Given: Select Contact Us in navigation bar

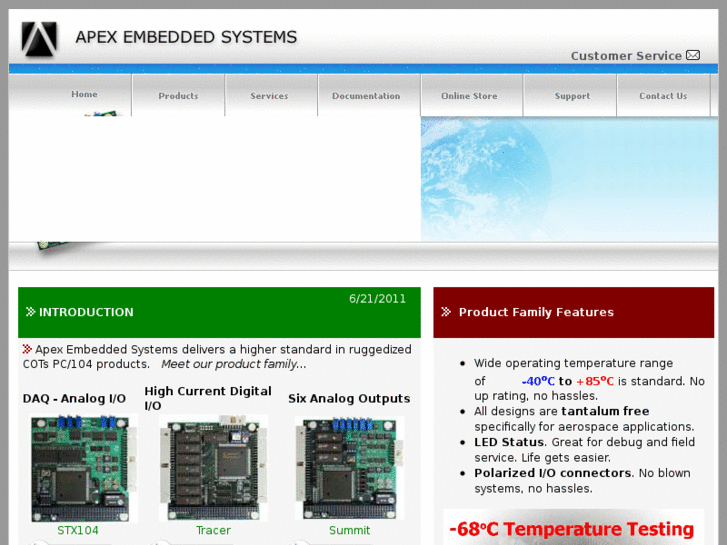Looking at the screenshot, I should pyautogui.click(x=663, y=96).
